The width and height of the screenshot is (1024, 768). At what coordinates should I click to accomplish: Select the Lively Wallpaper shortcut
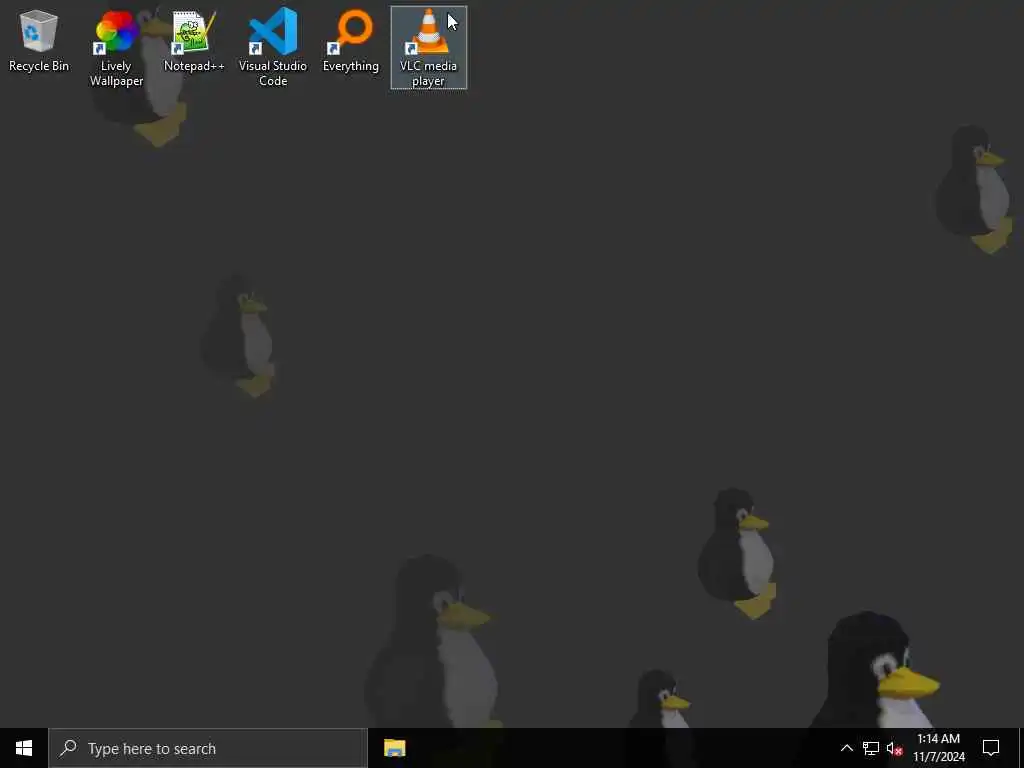tap(116, 48)
